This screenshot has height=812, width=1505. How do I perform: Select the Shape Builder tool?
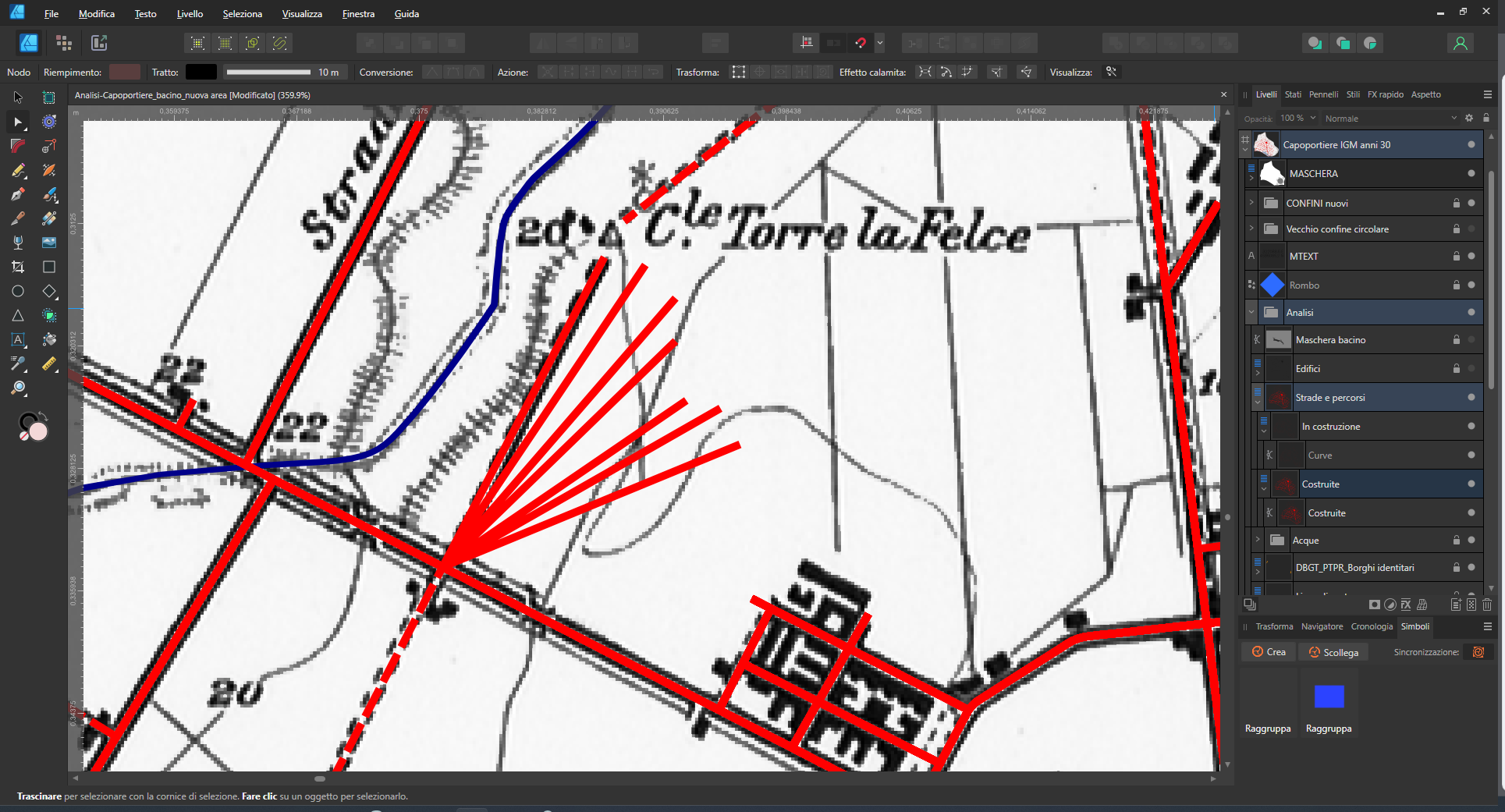pos(49,315)
